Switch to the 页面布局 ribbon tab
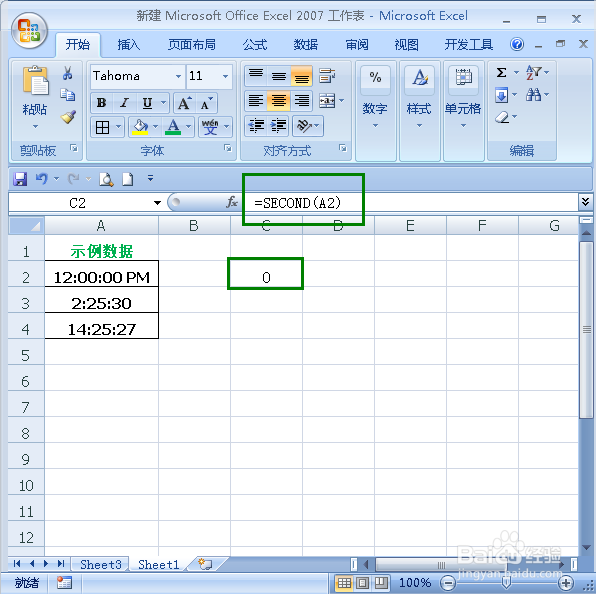Screen dimensions: 596x594 (x=192, y=45)
